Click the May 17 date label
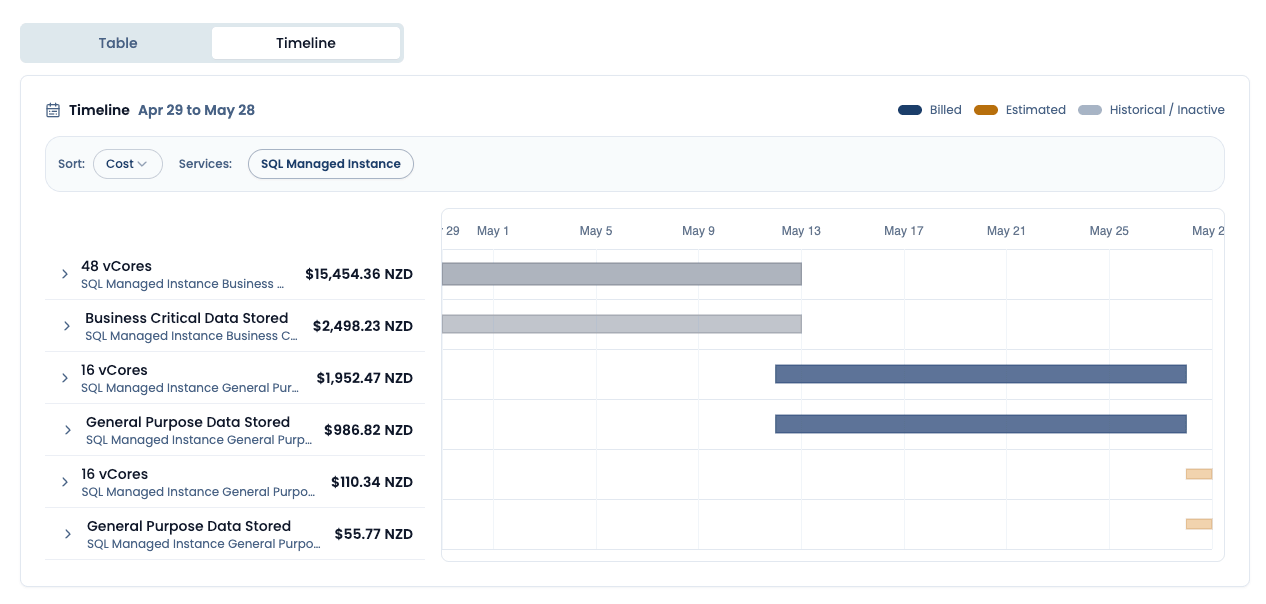Image resolution: width=1266 pixels, height=604 pixels. (904, 231)
